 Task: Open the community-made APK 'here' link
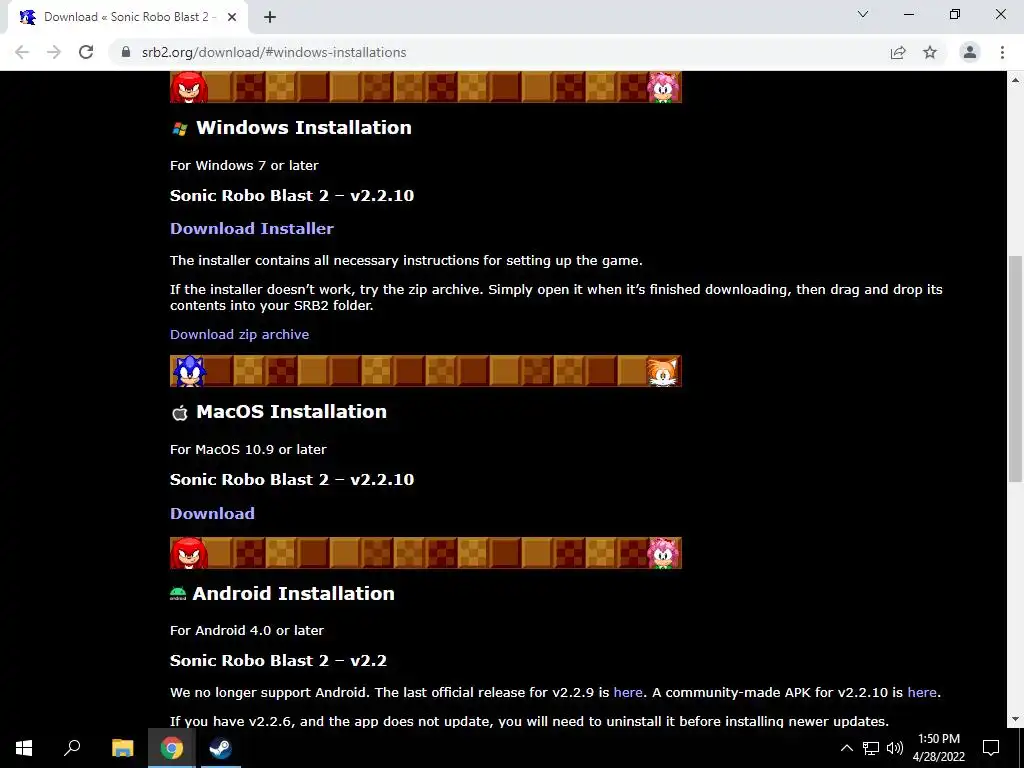point(921,692)
